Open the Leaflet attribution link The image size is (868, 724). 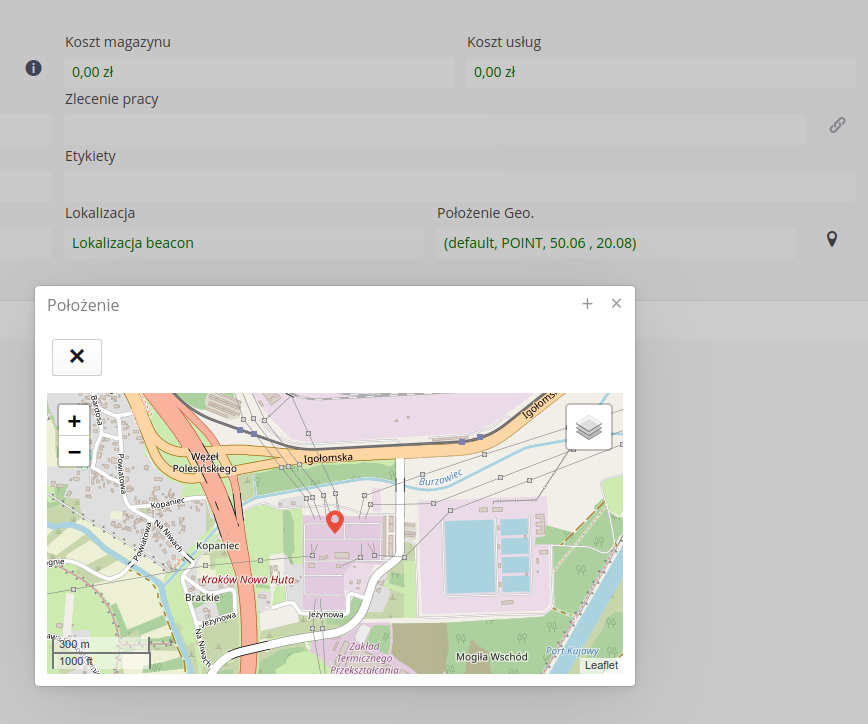(x=601, y=665)
